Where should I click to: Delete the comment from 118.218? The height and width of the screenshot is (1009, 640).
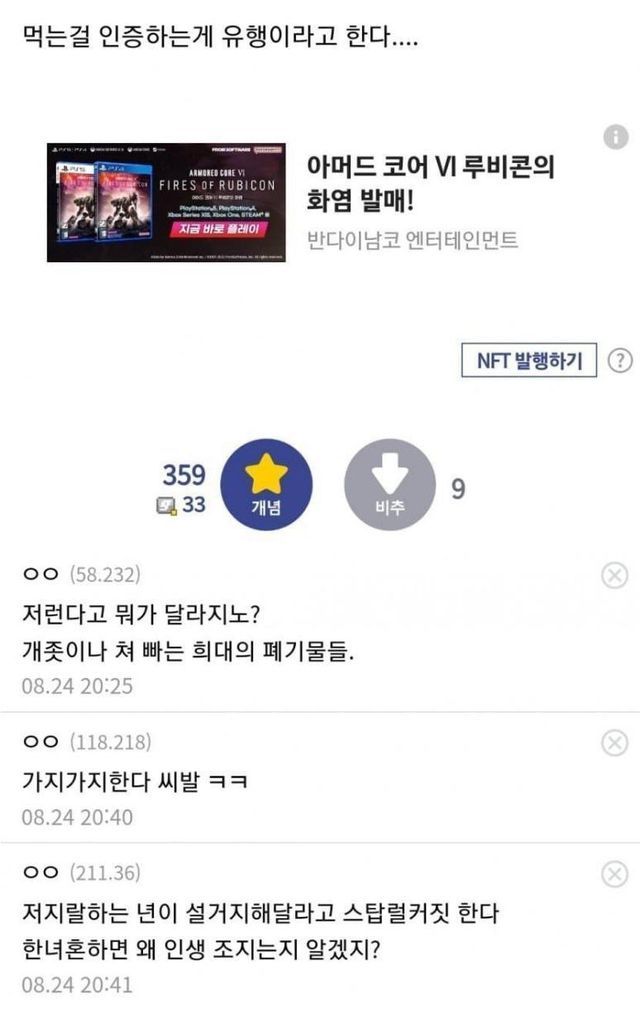point(614,743)
